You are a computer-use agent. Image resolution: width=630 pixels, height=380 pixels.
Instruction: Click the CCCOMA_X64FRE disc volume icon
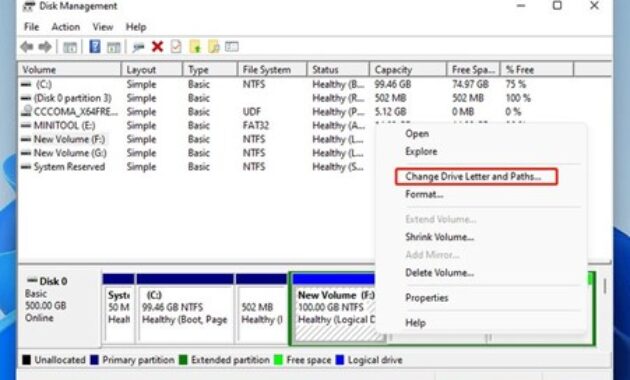27,110
